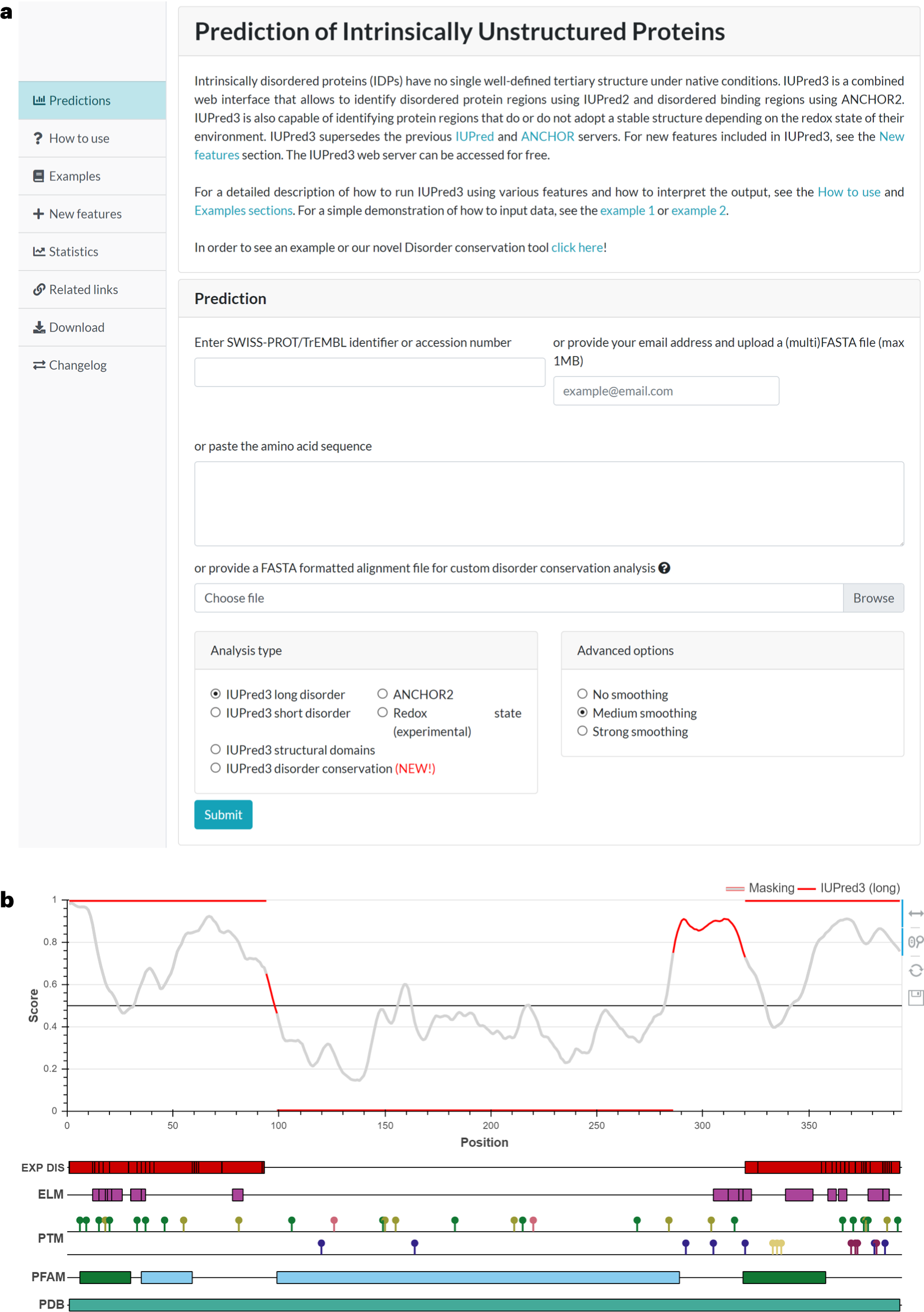The width and height of the screenshot is (924, 1312).
Task: Select IUPred3 structural domains option
Action: 215,749
